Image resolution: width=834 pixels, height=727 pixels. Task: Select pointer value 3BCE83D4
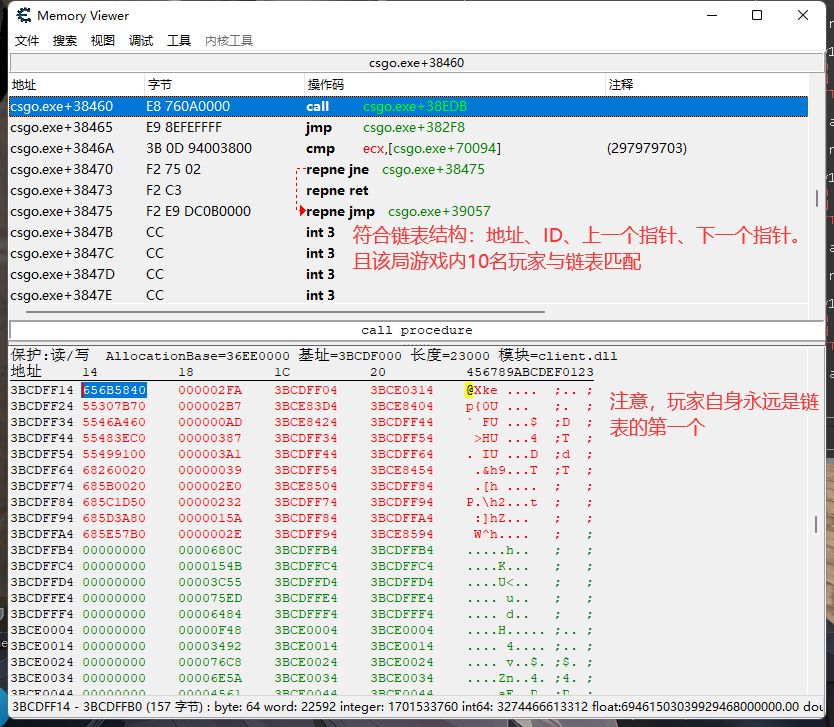click(x=306, y=406)
